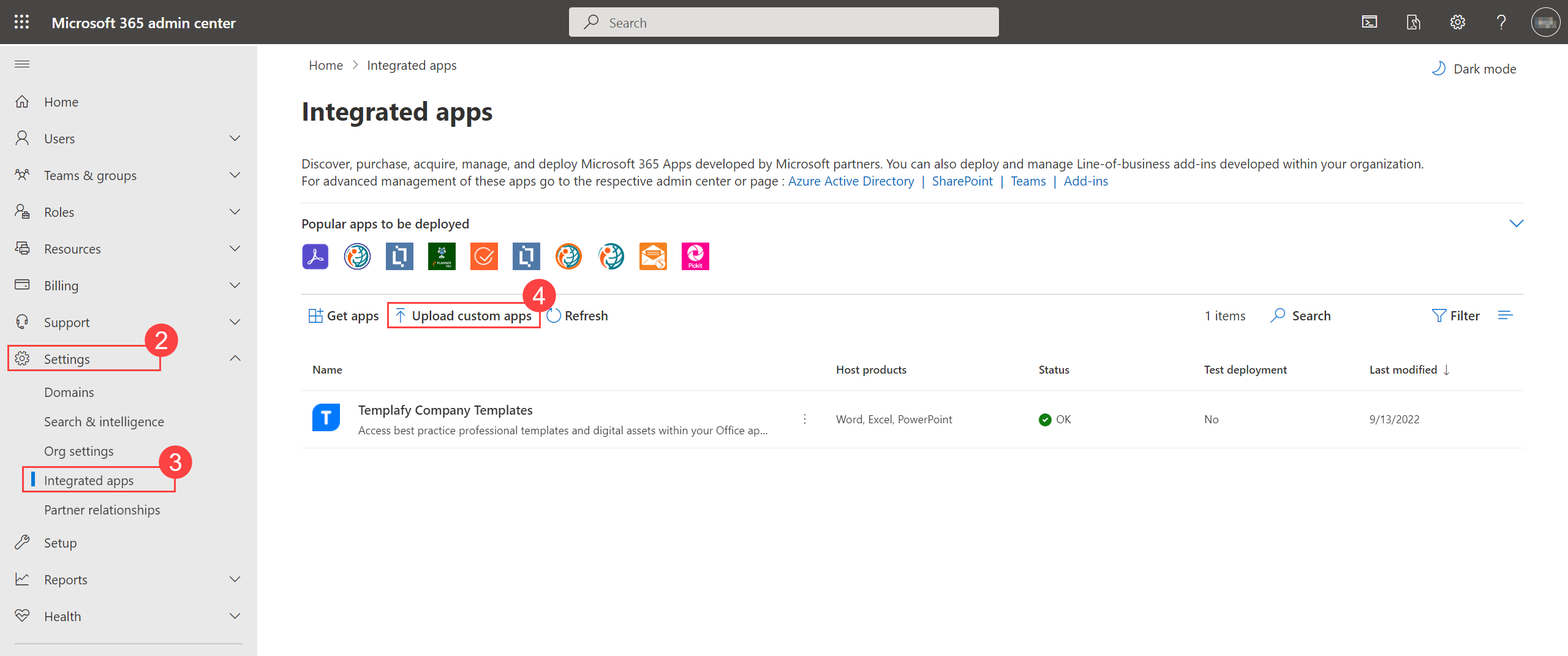Image resolution: width=1568 pixels, height=656 pixels.
Task: Collapse the Settings section in the sidebar
Action: coord(235,358)
